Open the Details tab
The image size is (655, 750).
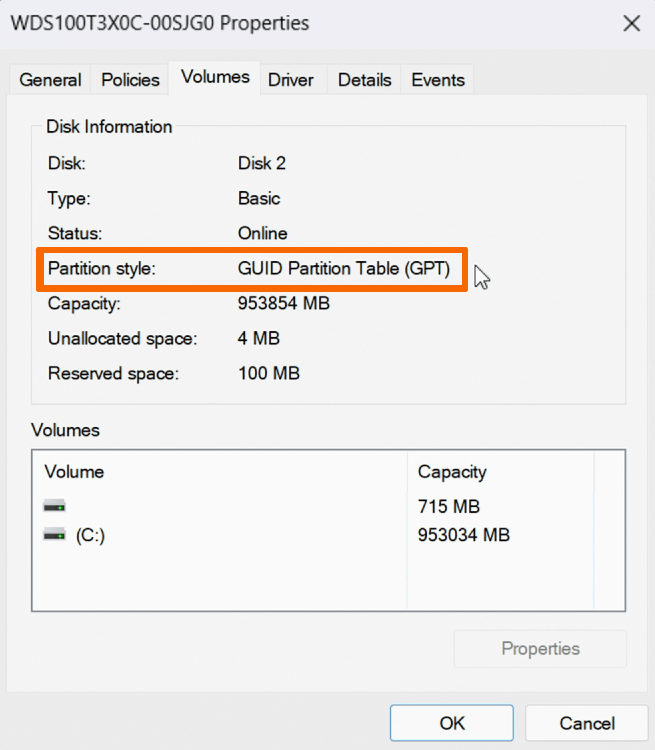(362, 80)
